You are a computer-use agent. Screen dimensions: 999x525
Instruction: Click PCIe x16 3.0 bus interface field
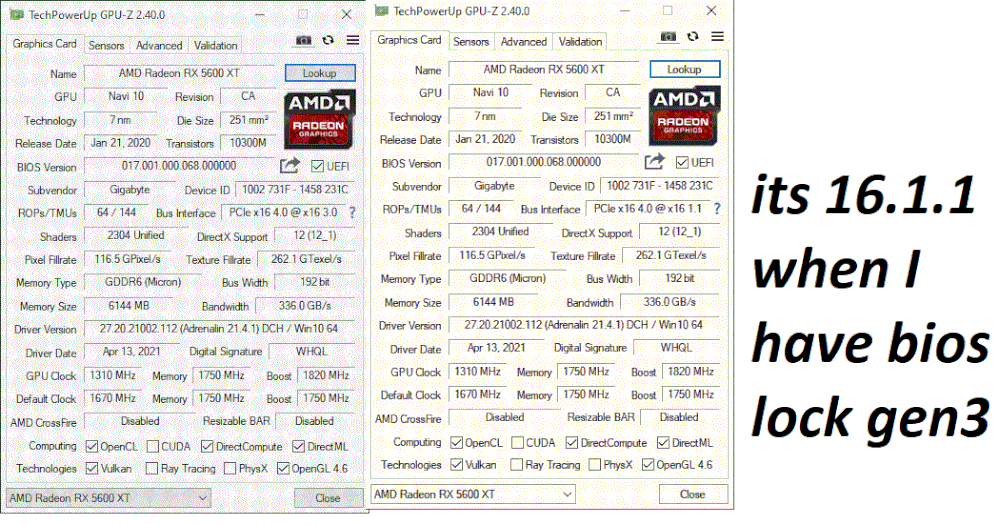[283, 212]
